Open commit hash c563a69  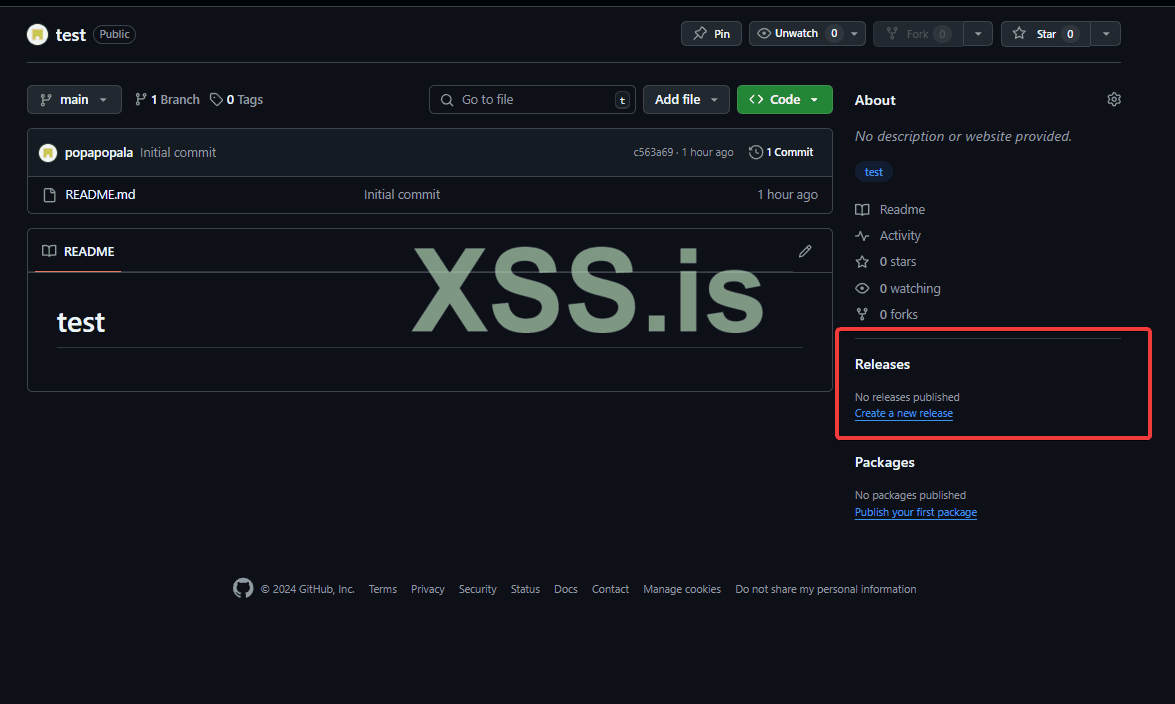click(x=653, y=152)
